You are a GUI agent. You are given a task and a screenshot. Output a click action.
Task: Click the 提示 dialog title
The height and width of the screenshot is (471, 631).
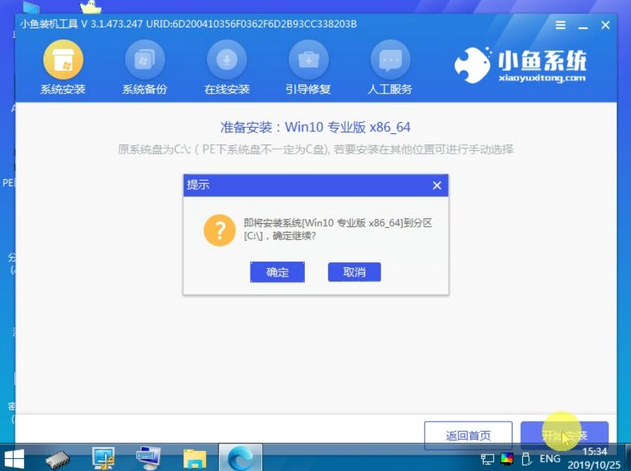coord(198,185)
